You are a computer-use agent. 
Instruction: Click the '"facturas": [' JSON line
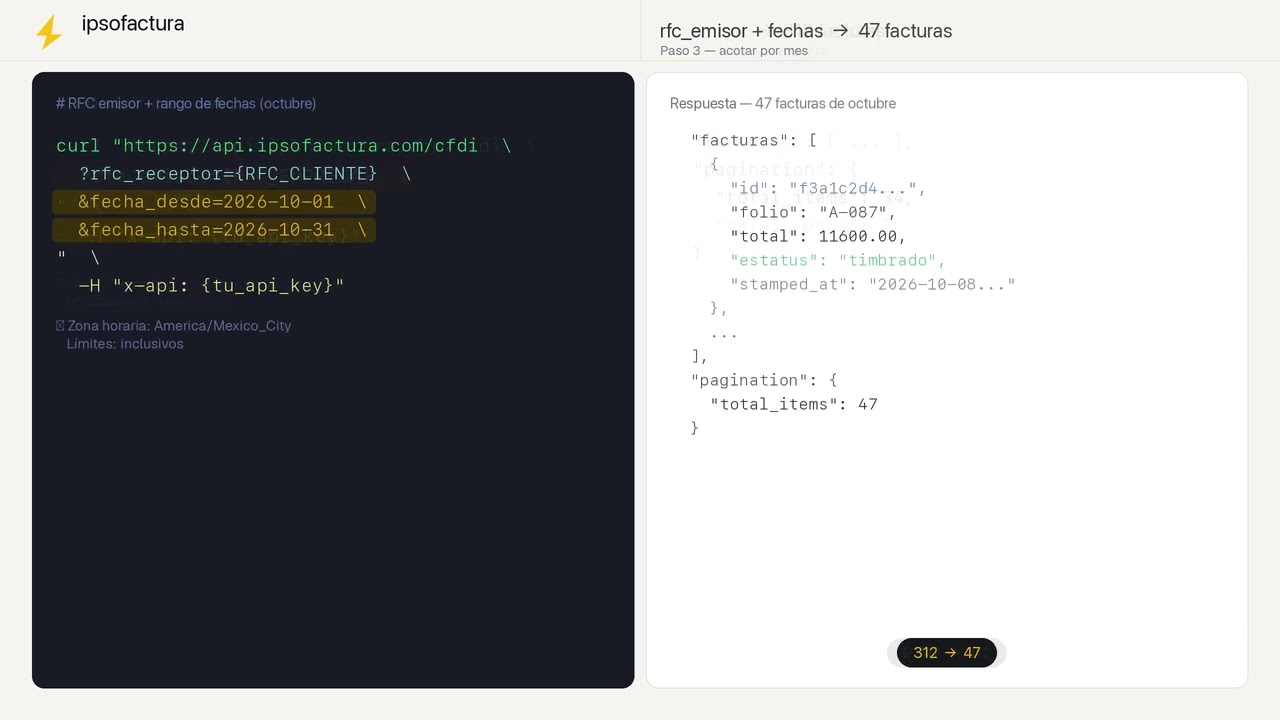pos(754,141)
